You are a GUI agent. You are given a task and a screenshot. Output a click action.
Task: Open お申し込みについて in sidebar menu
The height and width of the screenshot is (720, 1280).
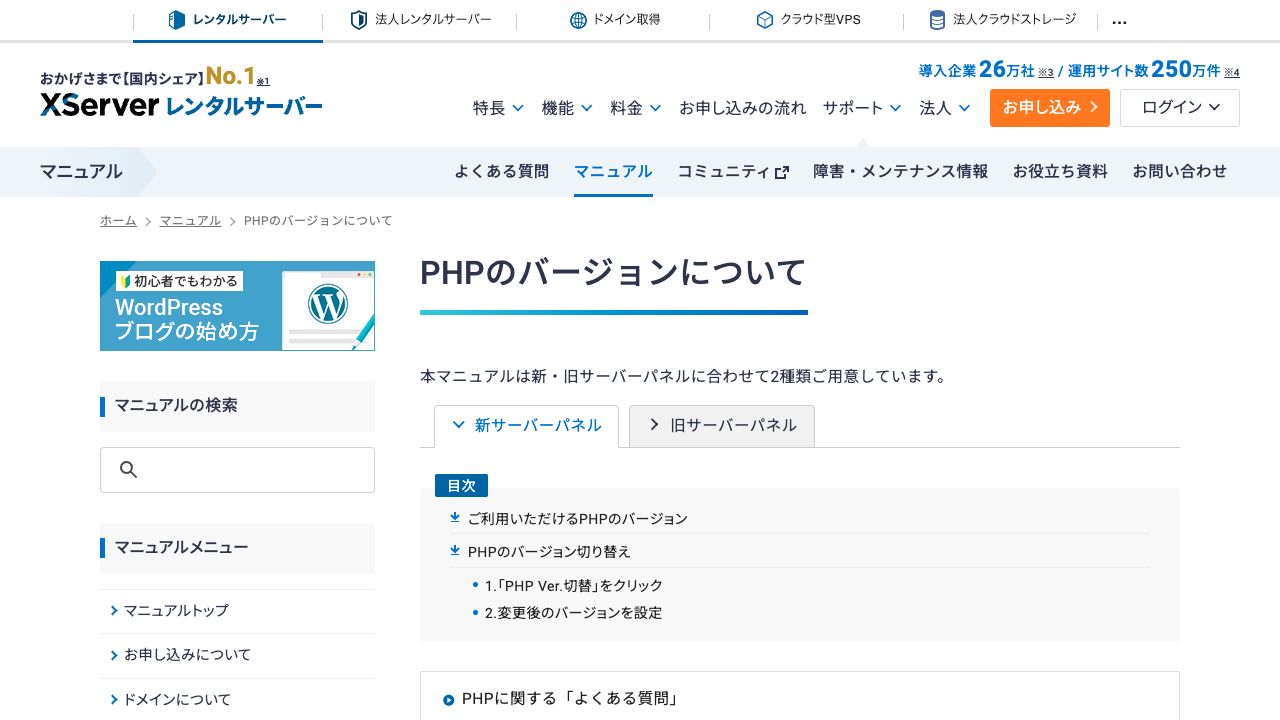[x=237, y=655]
